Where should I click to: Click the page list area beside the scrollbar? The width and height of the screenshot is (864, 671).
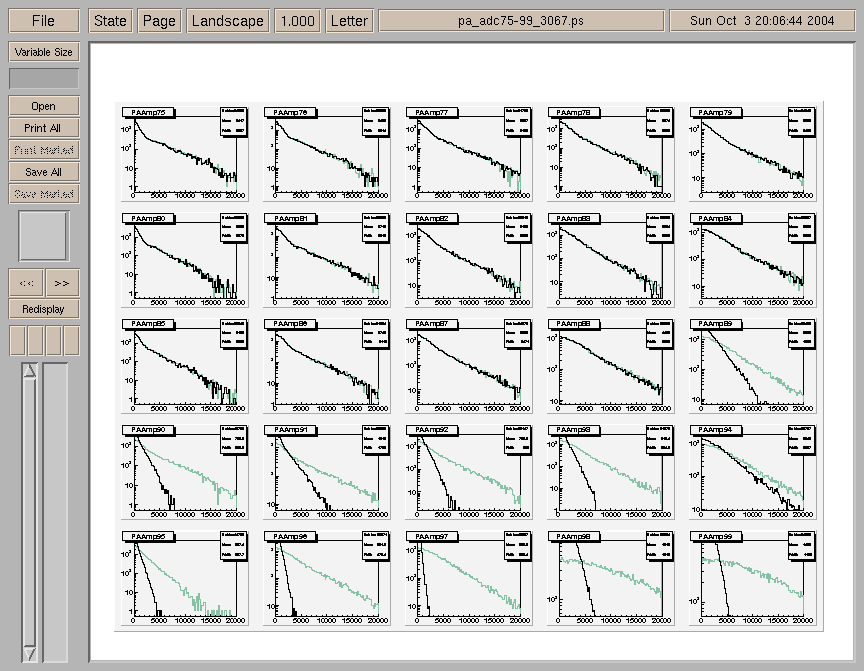click(x=56, y=512)
